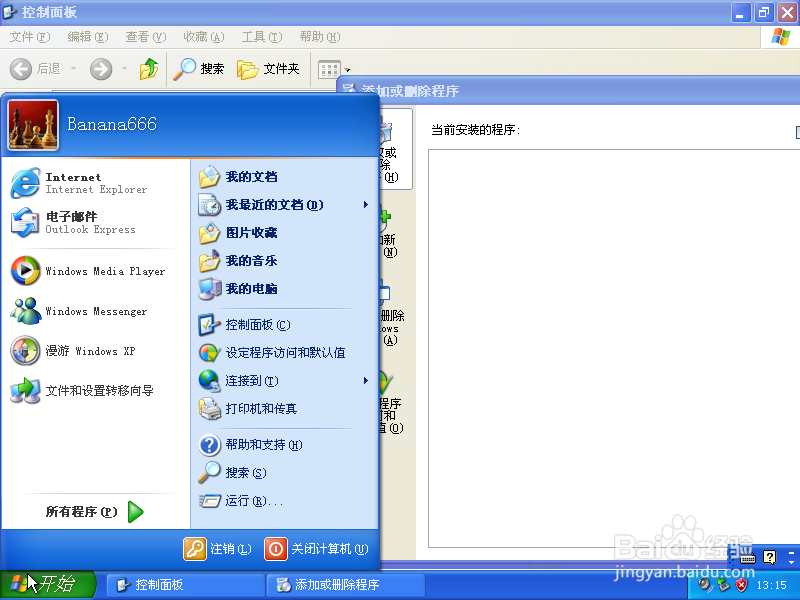Image resolution: width=800 pixels, height=600 pixels.
Task: Switch to Control Panel taskbar button
Action: click(186, 585)
